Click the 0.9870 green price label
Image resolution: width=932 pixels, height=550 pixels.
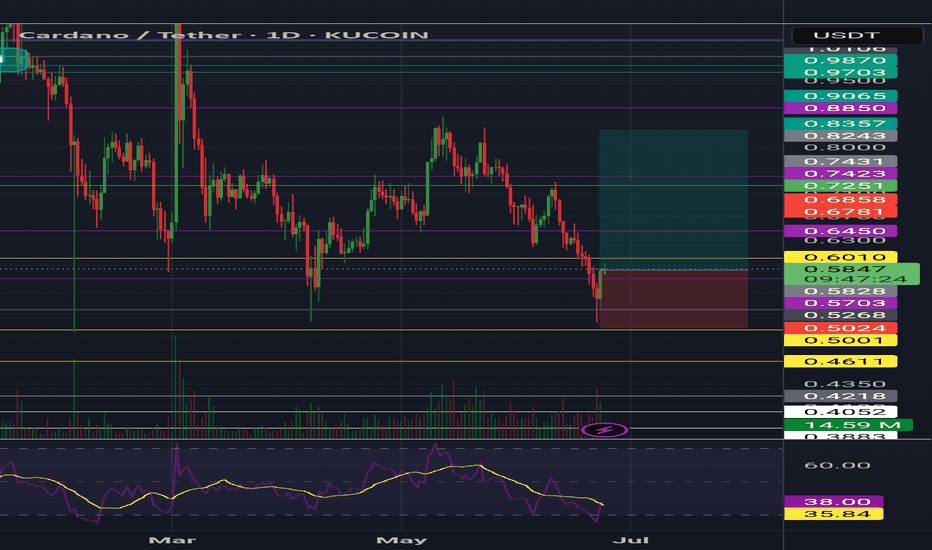click(x=840, y=61)
